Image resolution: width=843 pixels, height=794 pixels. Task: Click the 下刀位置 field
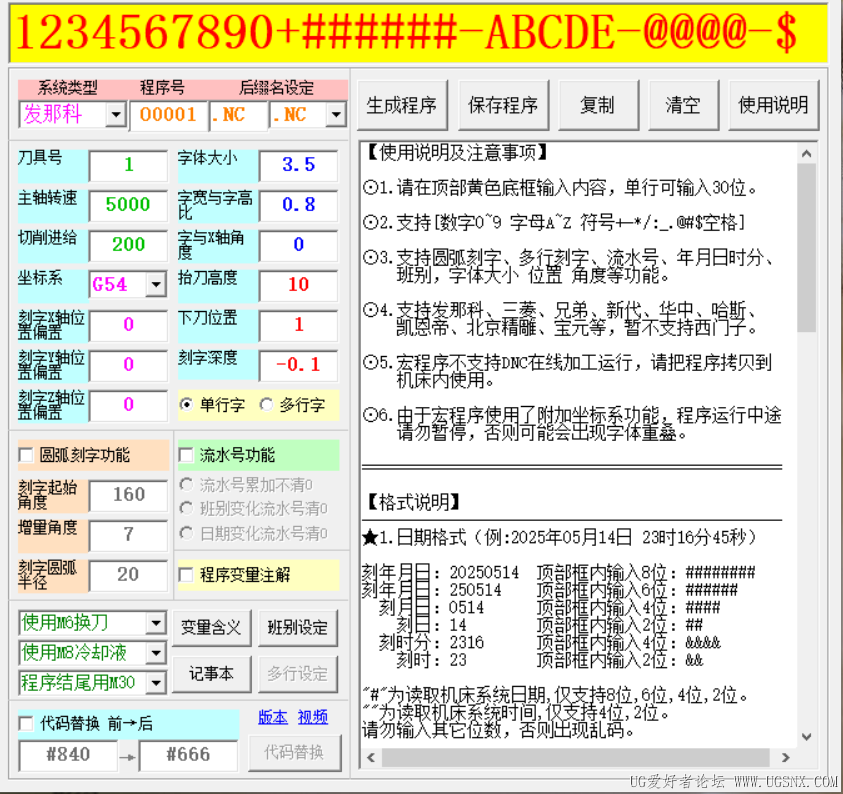click(298, 325)
